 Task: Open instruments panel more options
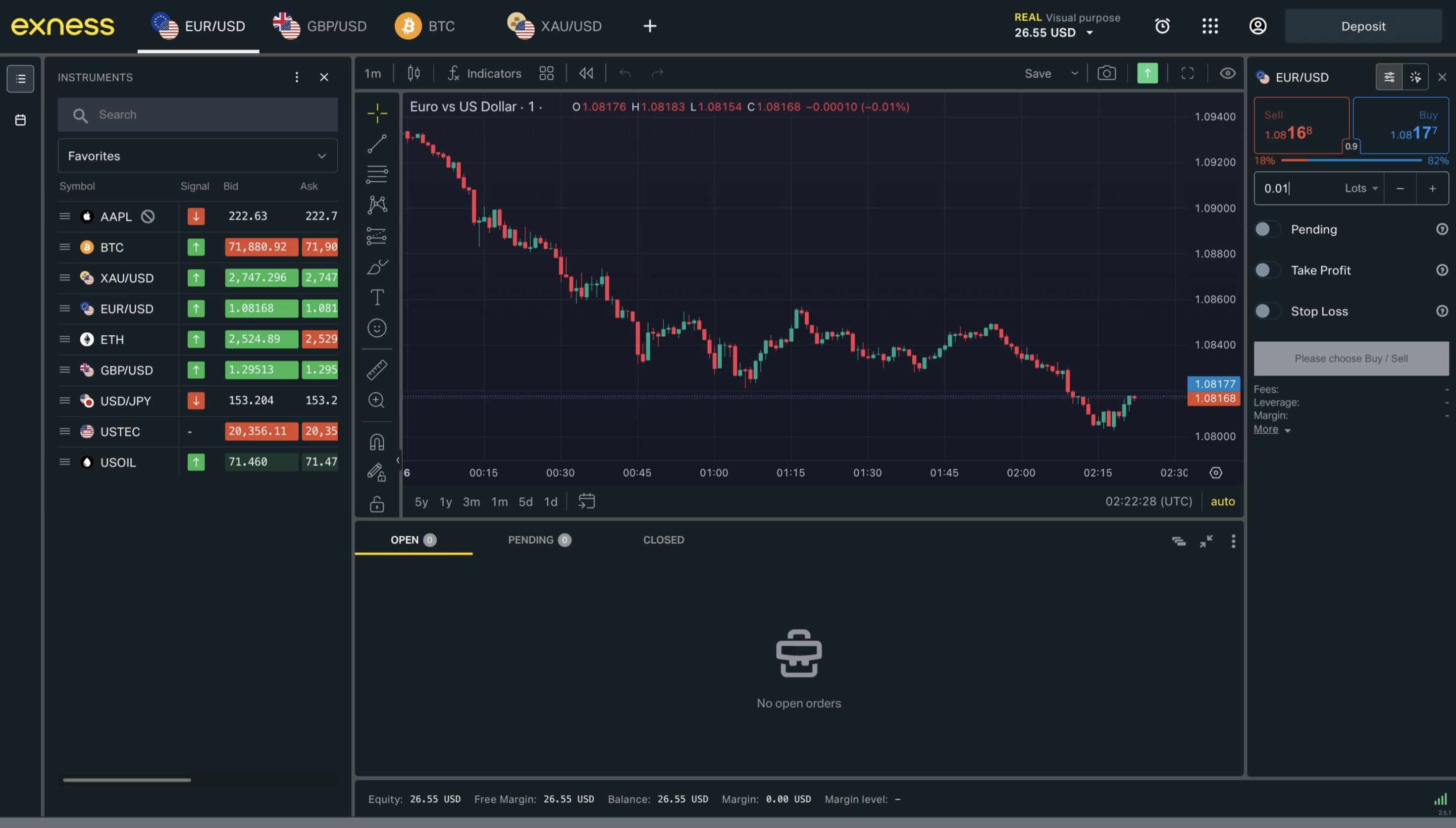296,77
